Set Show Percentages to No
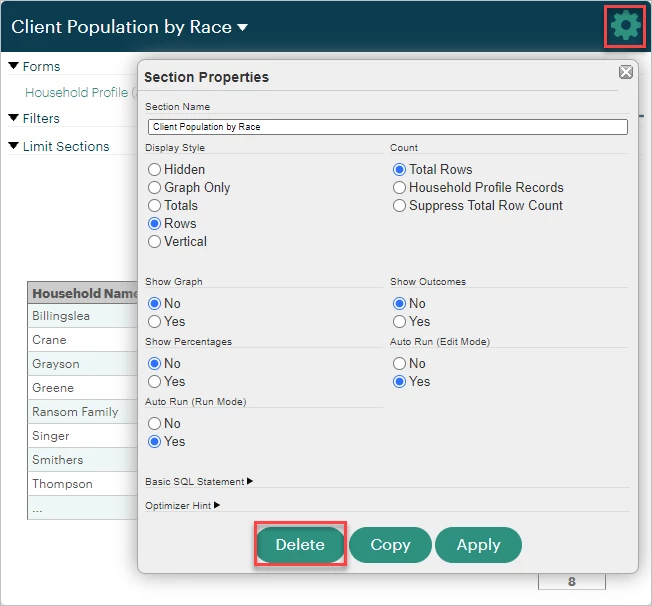This screenshot has width=652, height=606. 154,364
